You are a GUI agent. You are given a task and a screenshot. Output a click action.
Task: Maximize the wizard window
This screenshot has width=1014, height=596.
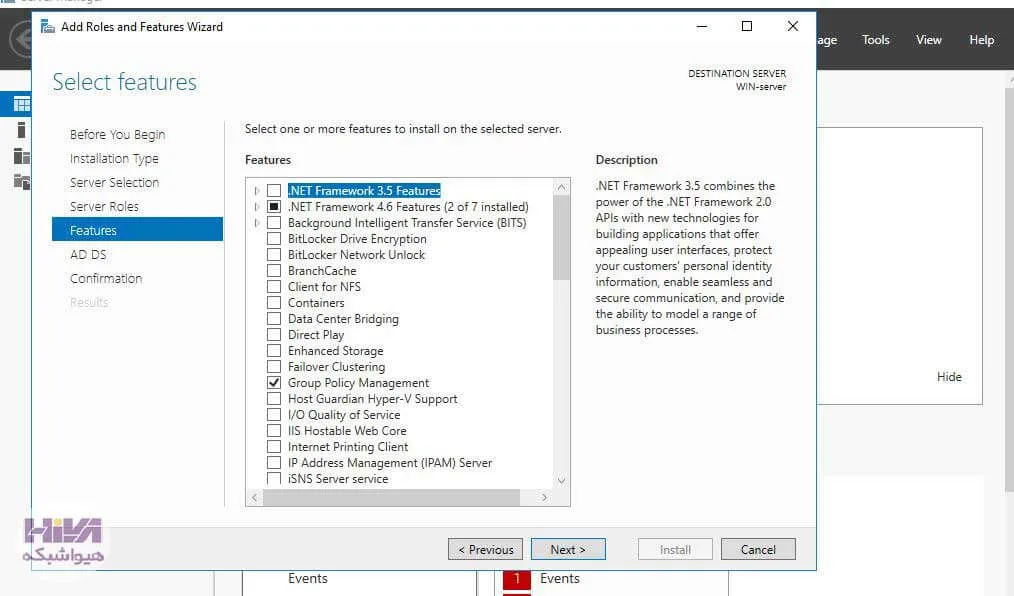pos(747,26)
